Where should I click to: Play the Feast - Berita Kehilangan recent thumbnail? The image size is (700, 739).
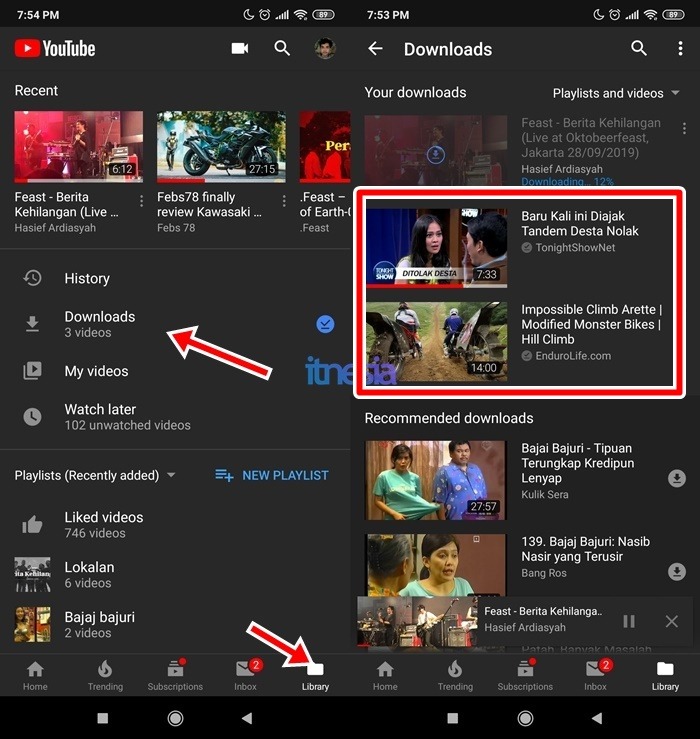pyautogui.click(x=79, y=147)
